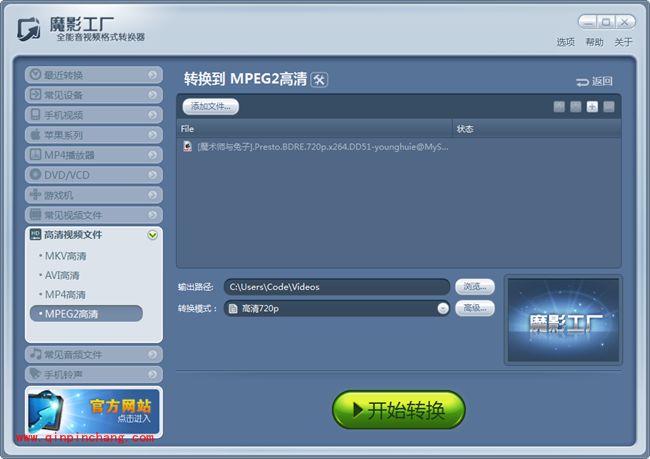Click the 高级... button for convert mode
The image size is (650, 459).
(x=475, y=308)
